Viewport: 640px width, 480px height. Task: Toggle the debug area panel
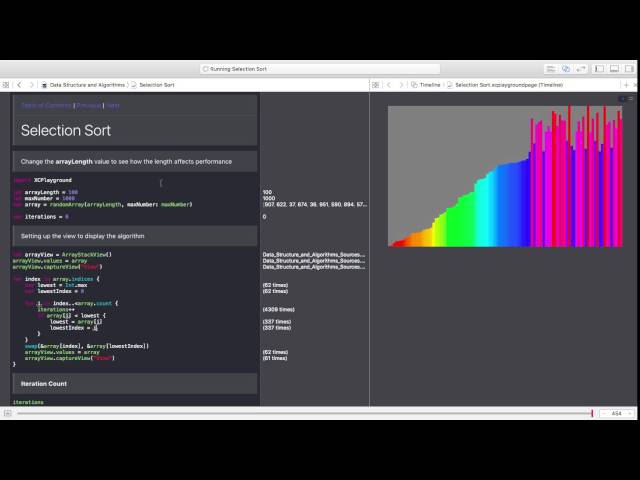click(614, 69)
